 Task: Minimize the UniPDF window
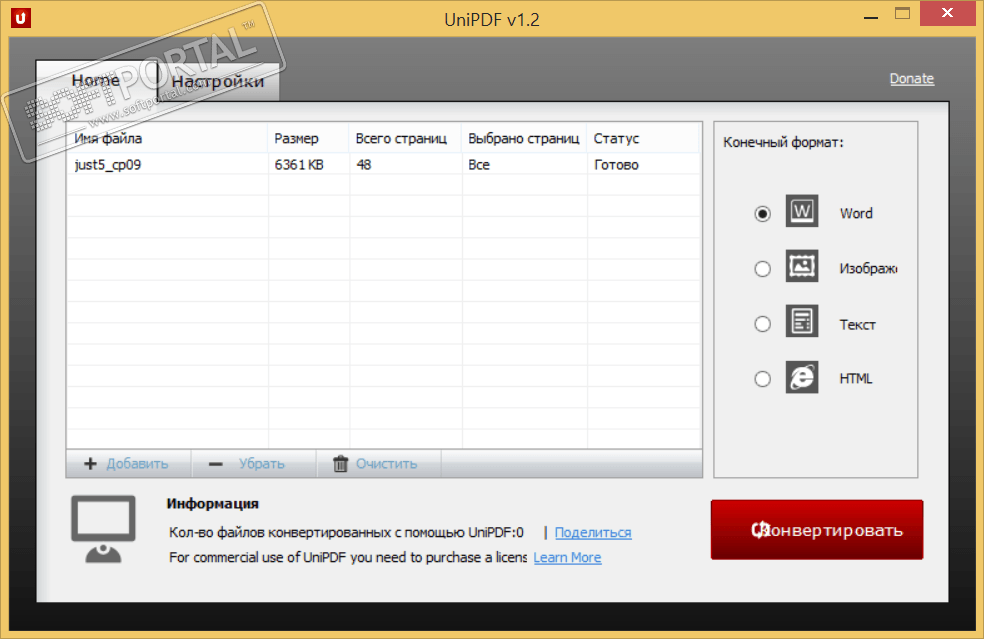(870, 16)
